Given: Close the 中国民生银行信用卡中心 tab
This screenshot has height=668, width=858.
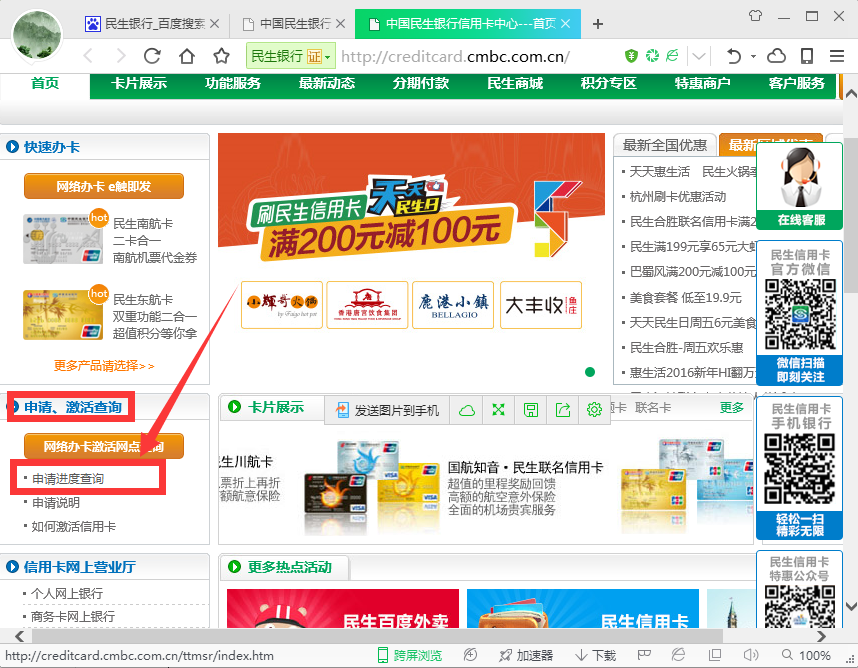Looking at the screenshot, I should click(566, 24).
